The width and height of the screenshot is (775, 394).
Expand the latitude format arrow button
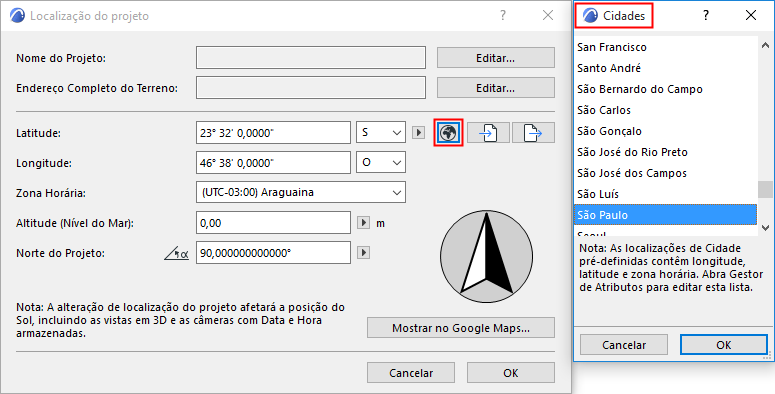419,132
